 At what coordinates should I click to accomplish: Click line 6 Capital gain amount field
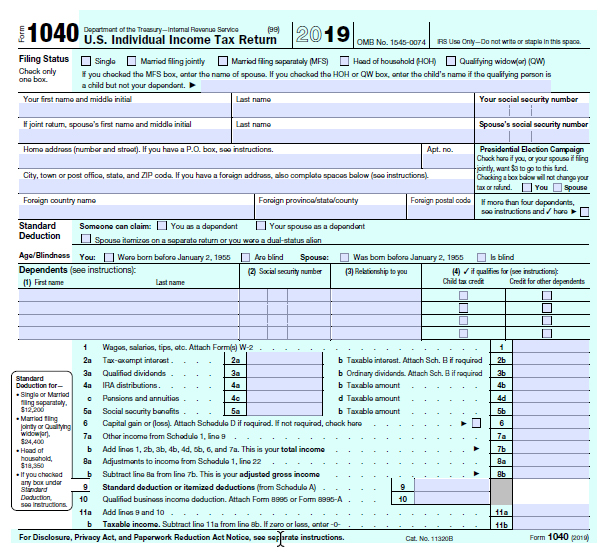551,423
